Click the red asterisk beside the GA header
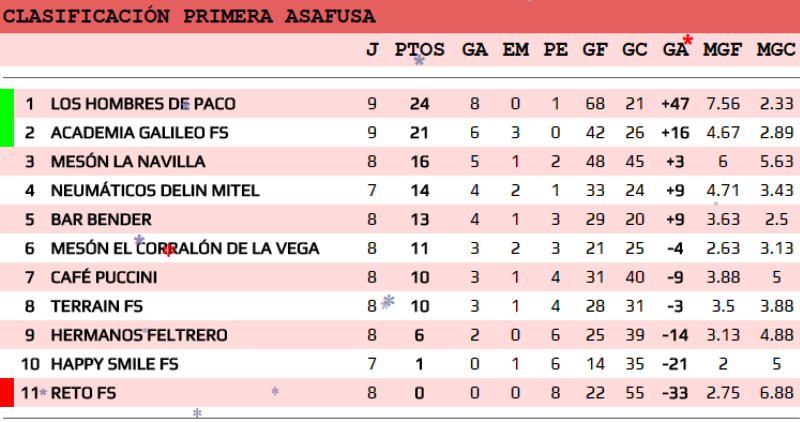This screenshot has height=422, width=800. (x=687, y=41)
